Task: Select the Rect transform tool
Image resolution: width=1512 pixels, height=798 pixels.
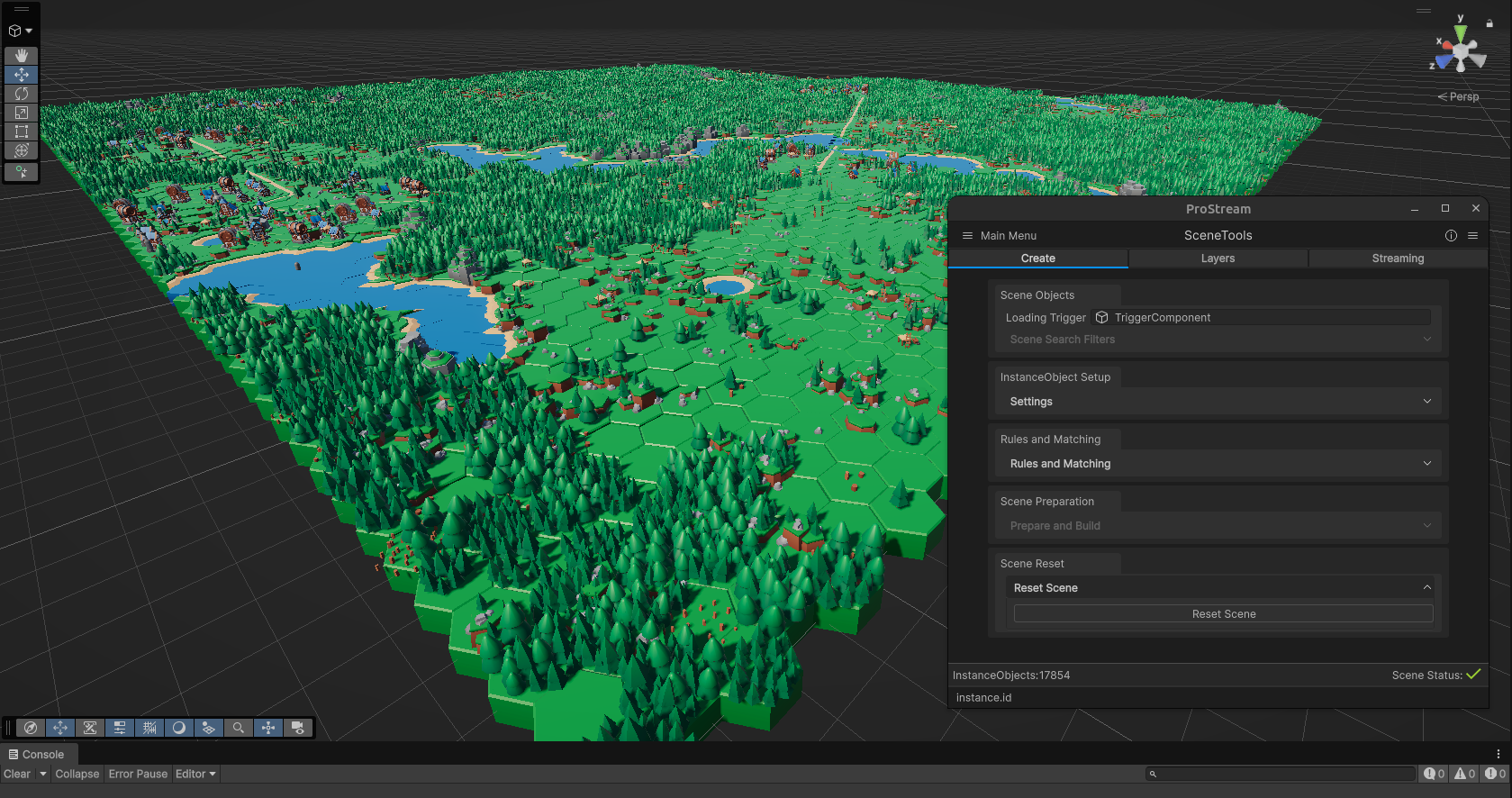Action: tap(22, 131)
